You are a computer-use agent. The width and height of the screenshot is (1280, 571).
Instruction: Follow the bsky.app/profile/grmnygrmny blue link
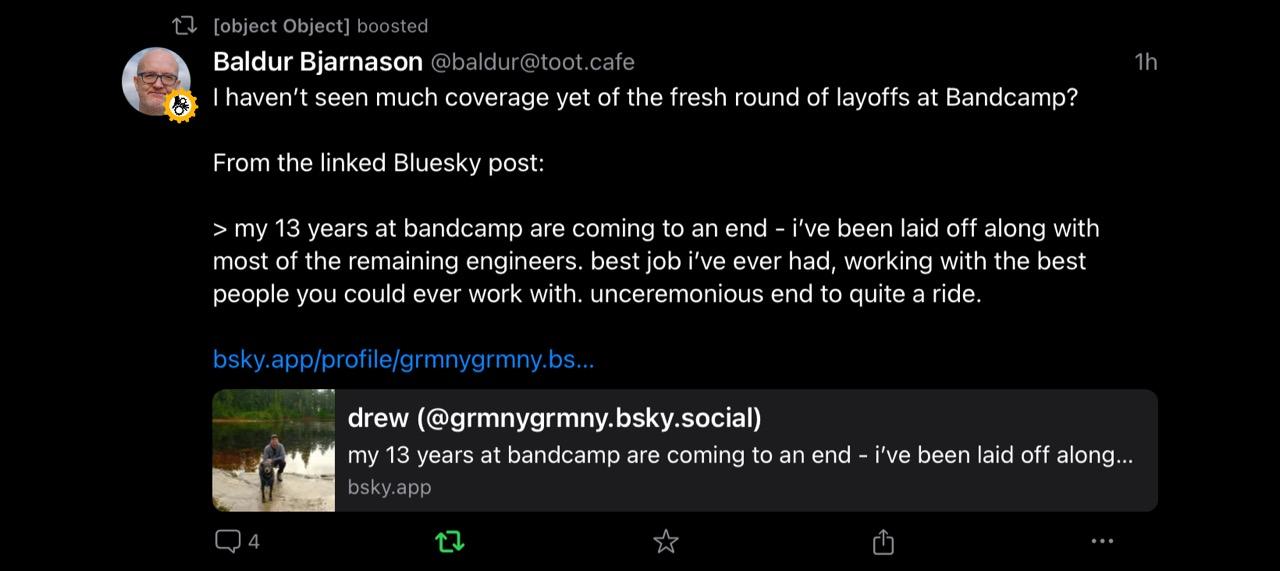(x=404, y=360)
